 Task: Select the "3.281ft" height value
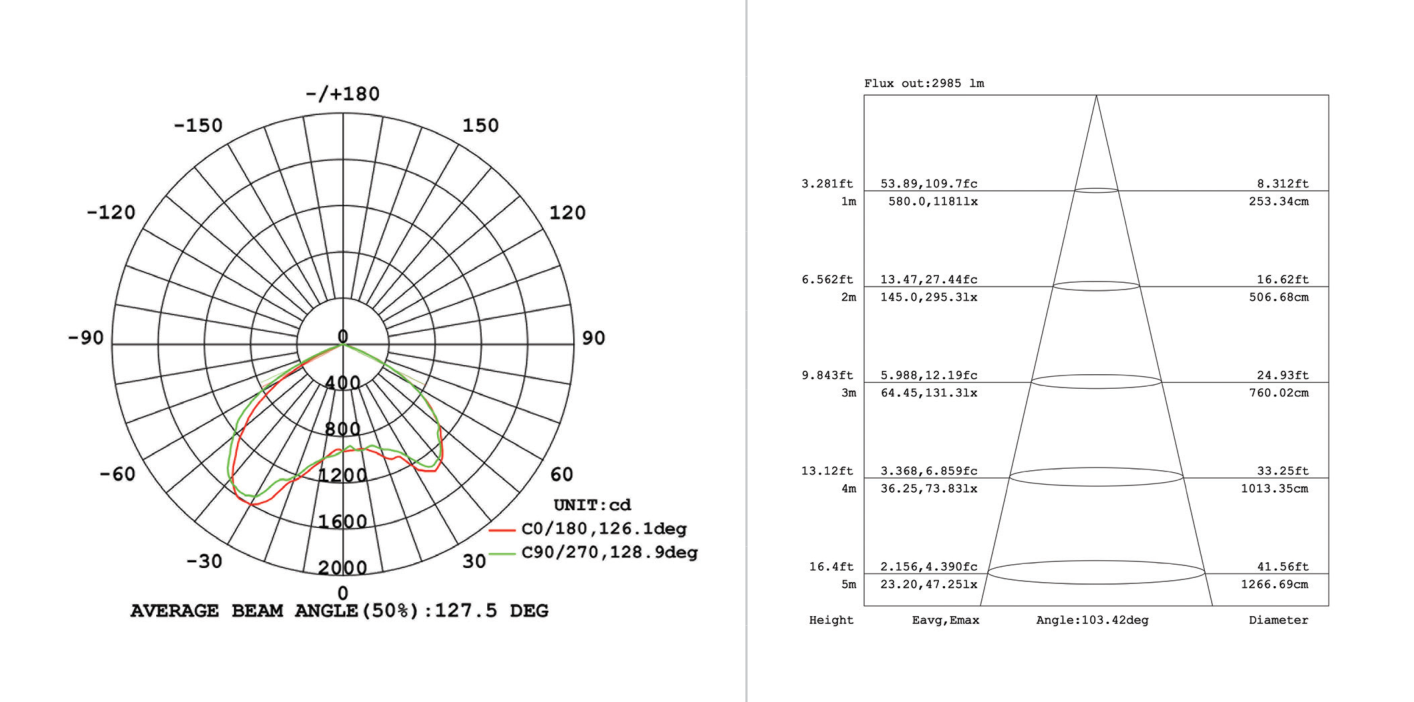click(x=828, y=184)
